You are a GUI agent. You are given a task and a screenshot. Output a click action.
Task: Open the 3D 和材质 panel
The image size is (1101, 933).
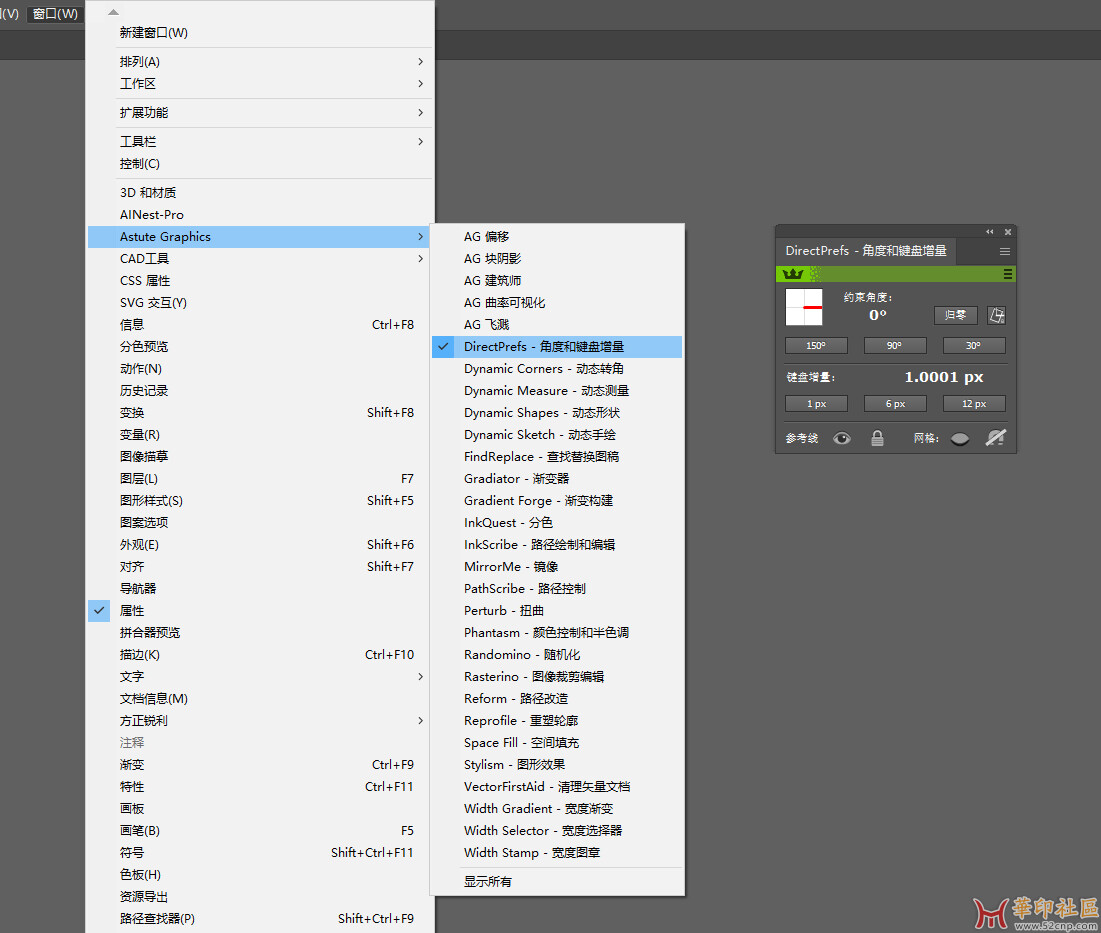tap(260, 192)
